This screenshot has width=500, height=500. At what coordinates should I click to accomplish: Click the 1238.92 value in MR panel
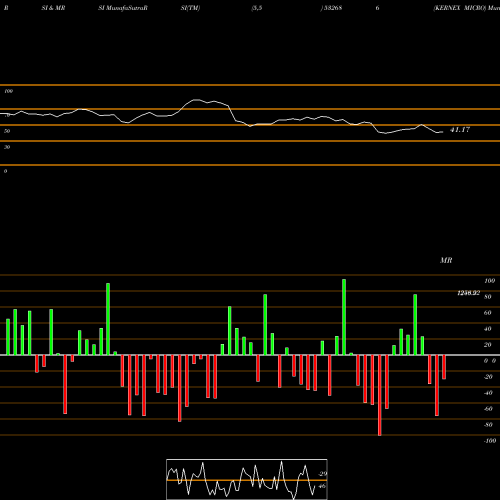469,293
